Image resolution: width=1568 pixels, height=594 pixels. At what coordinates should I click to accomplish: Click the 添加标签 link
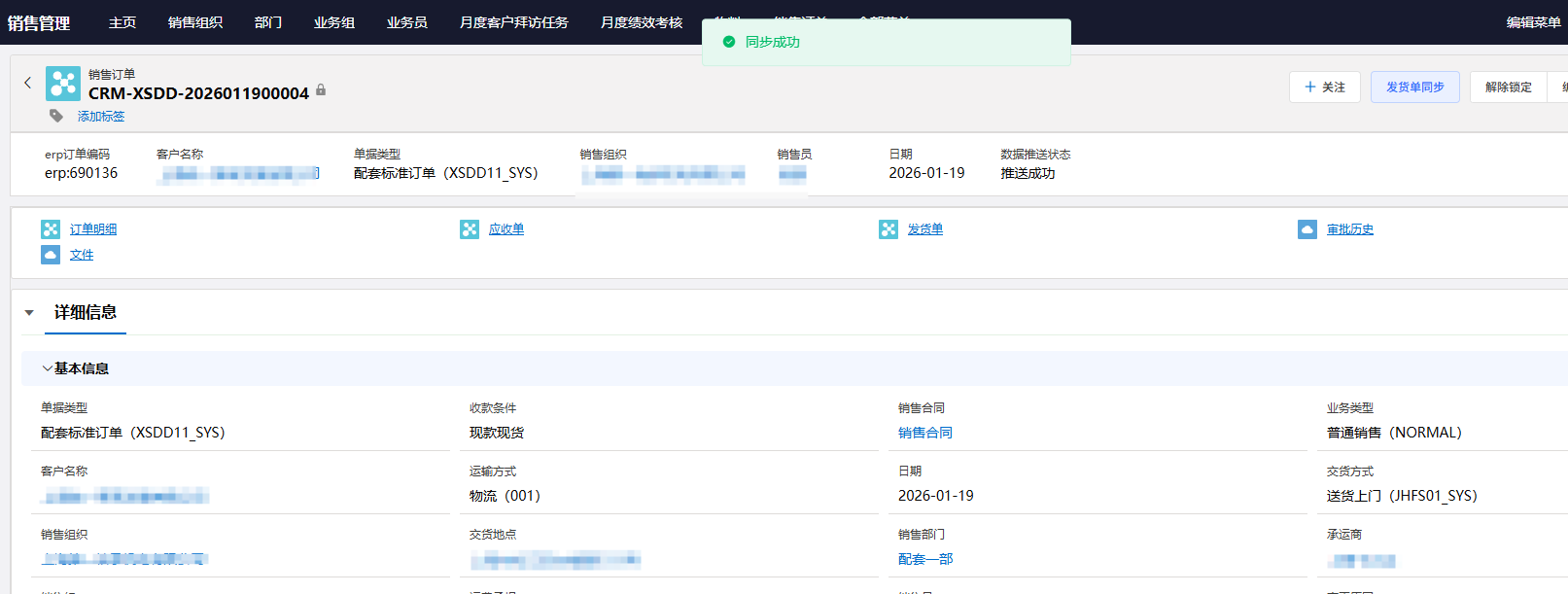(101, 117)
